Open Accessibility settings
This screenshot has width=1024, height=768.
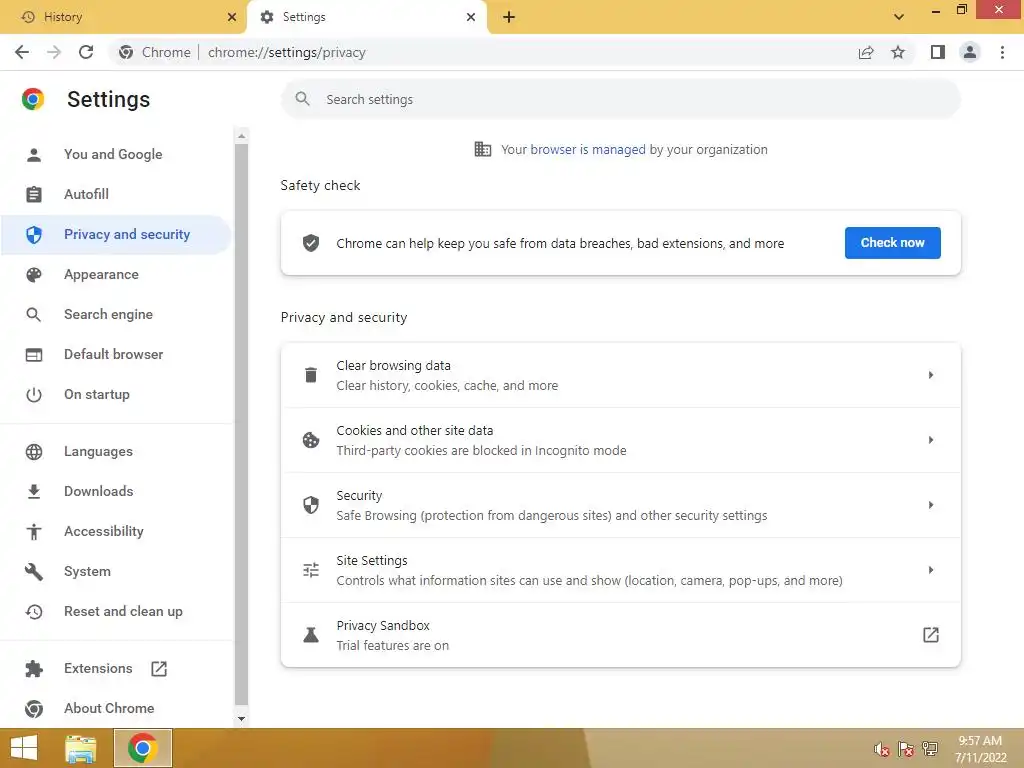tap(116, 532)
